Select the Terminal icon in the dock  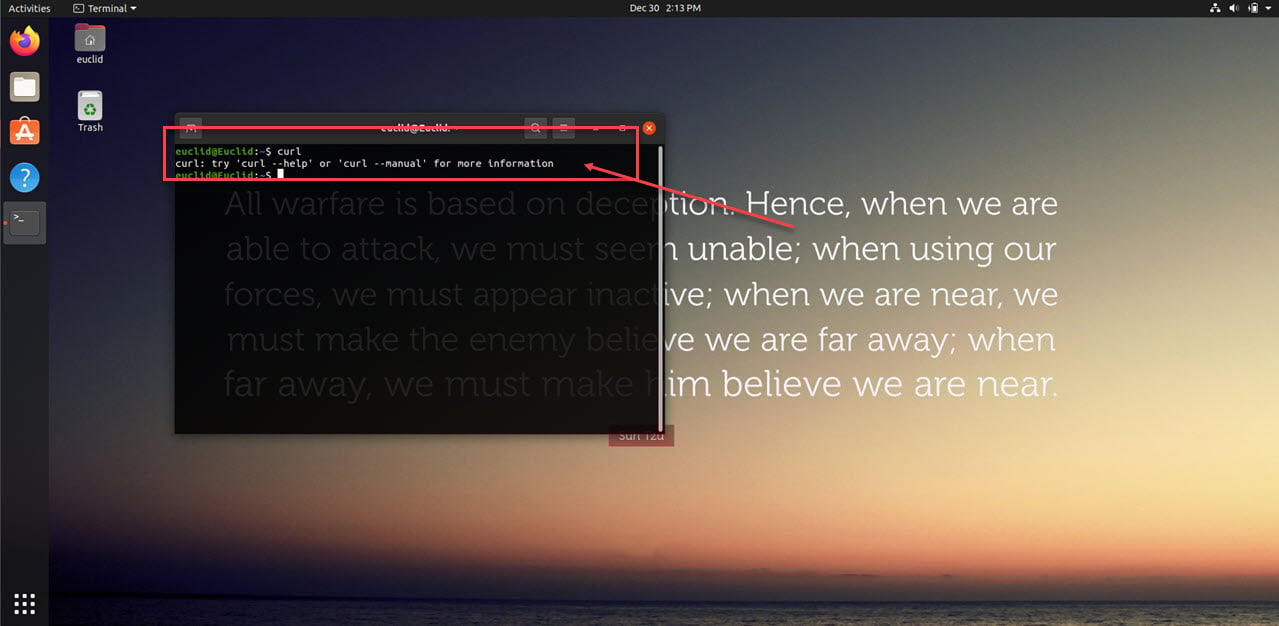25,223
